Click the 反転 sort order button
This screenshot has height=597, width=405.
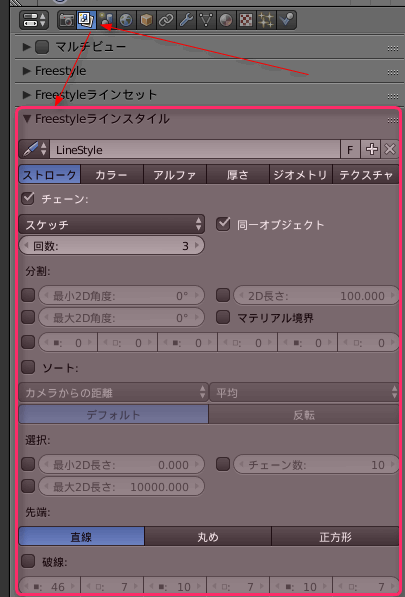pyautogui.click(x=304, y=415)
